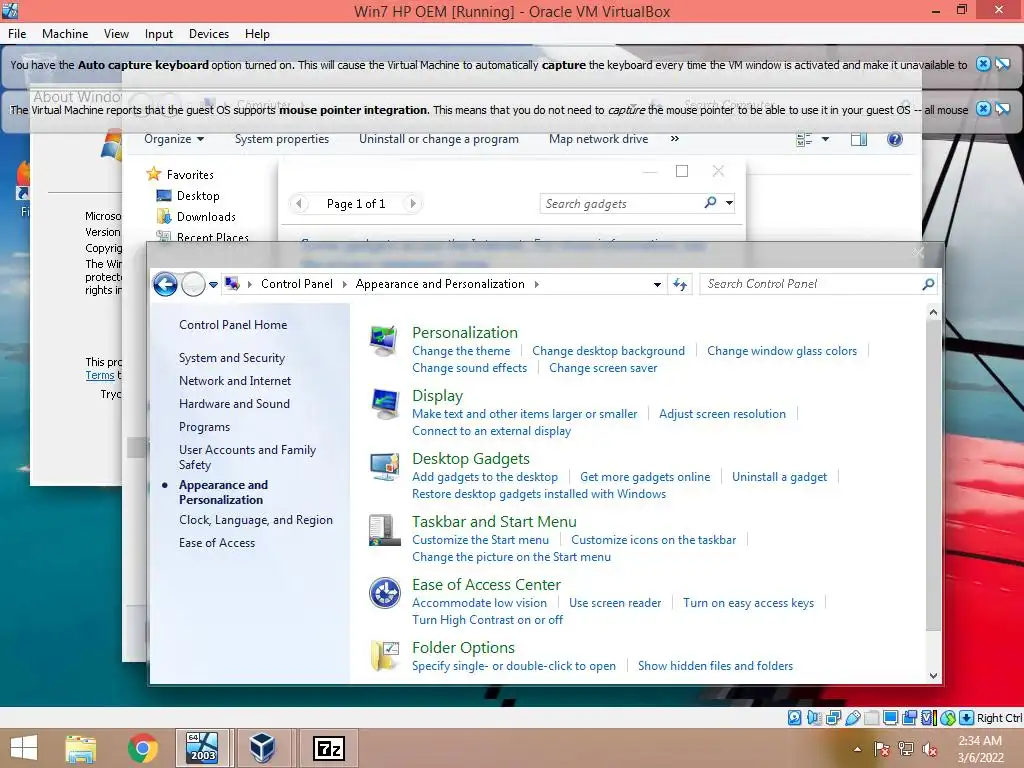Click the Control Panel icon in address bar

click(232, 283)
